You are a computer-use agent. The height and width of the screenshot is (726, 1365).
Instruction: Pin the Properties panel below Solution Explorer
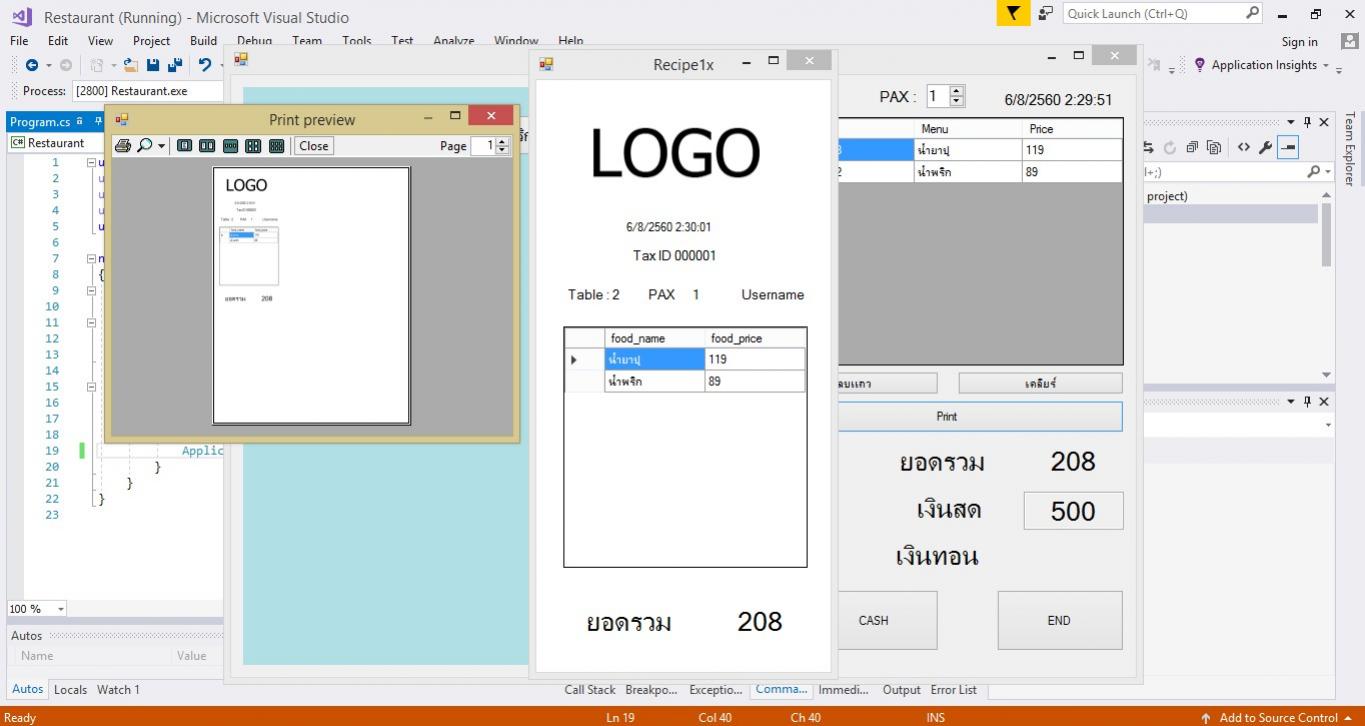[x=1307, y=401]
